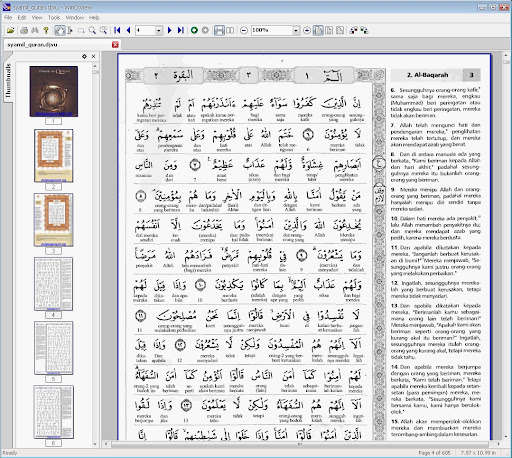Close the syamil_quran.djvu tab with red X
The height and width of the screenshot is (458, 512).
point(115,45)
